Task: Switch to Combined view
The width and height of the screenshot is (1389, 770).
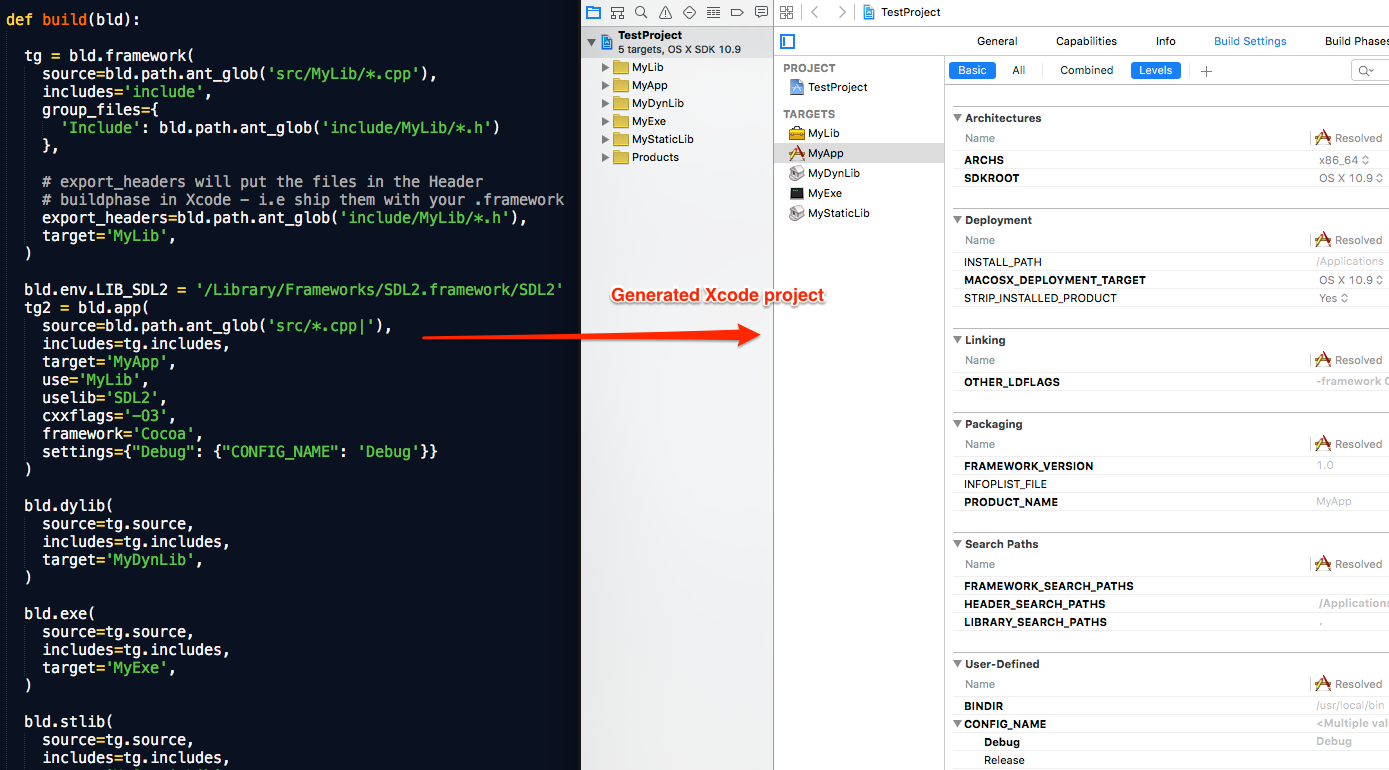Action: pyautogui.click(x=1087, y=70)
